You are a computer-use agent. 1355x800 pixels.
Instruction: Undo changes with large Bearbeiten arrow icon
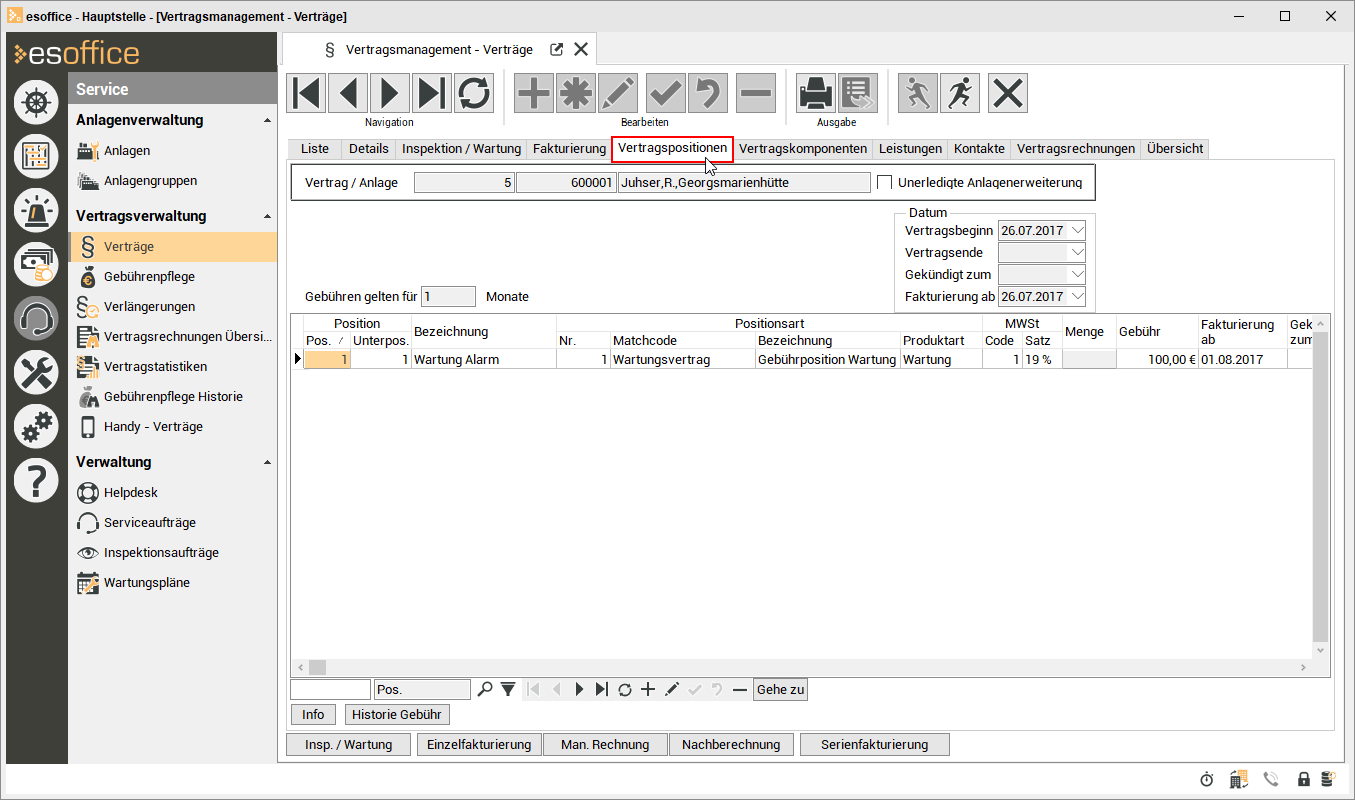708,93
